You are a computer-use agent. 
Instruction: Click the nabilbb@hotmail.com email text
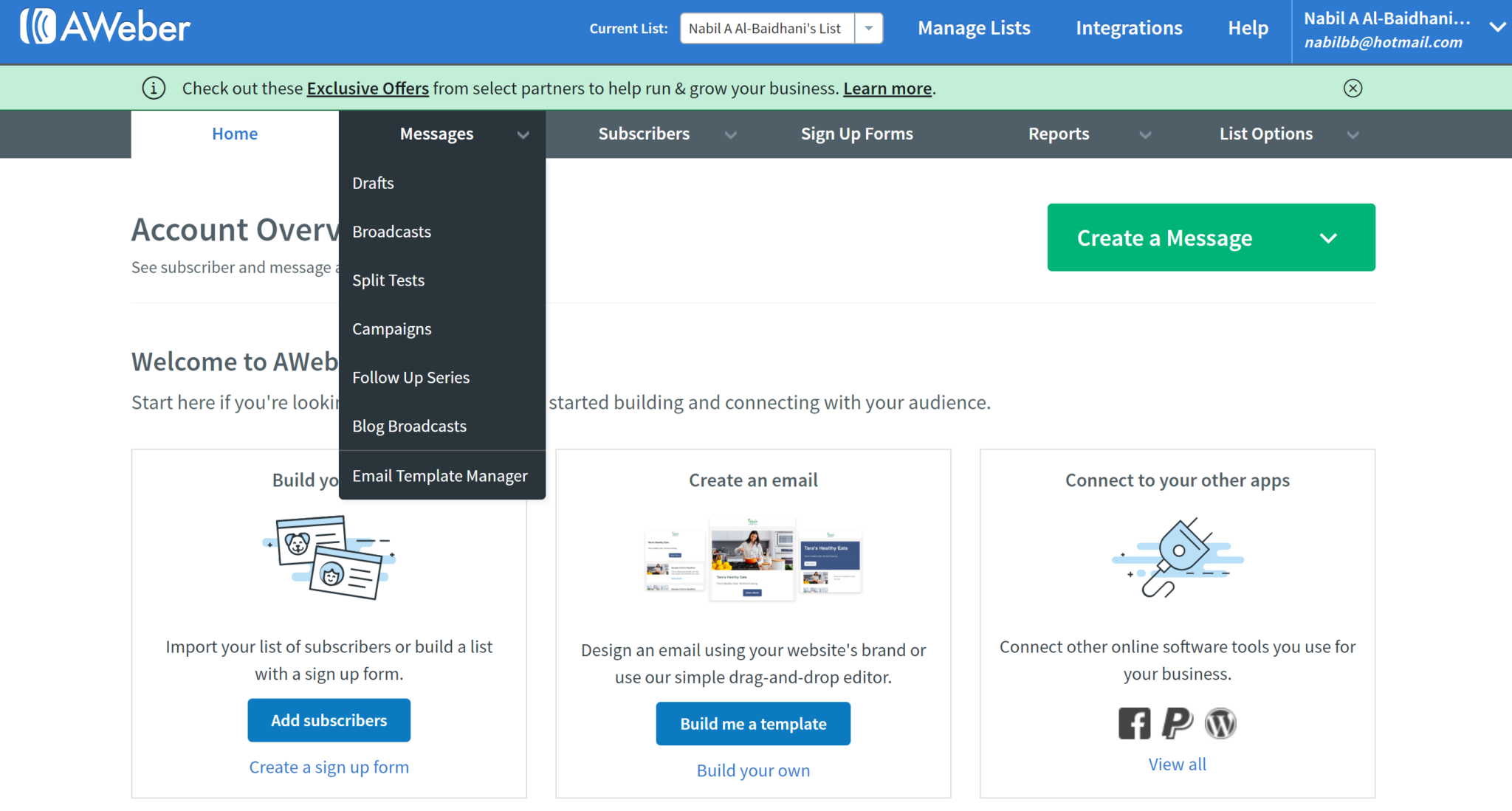tap(1383, 43)
